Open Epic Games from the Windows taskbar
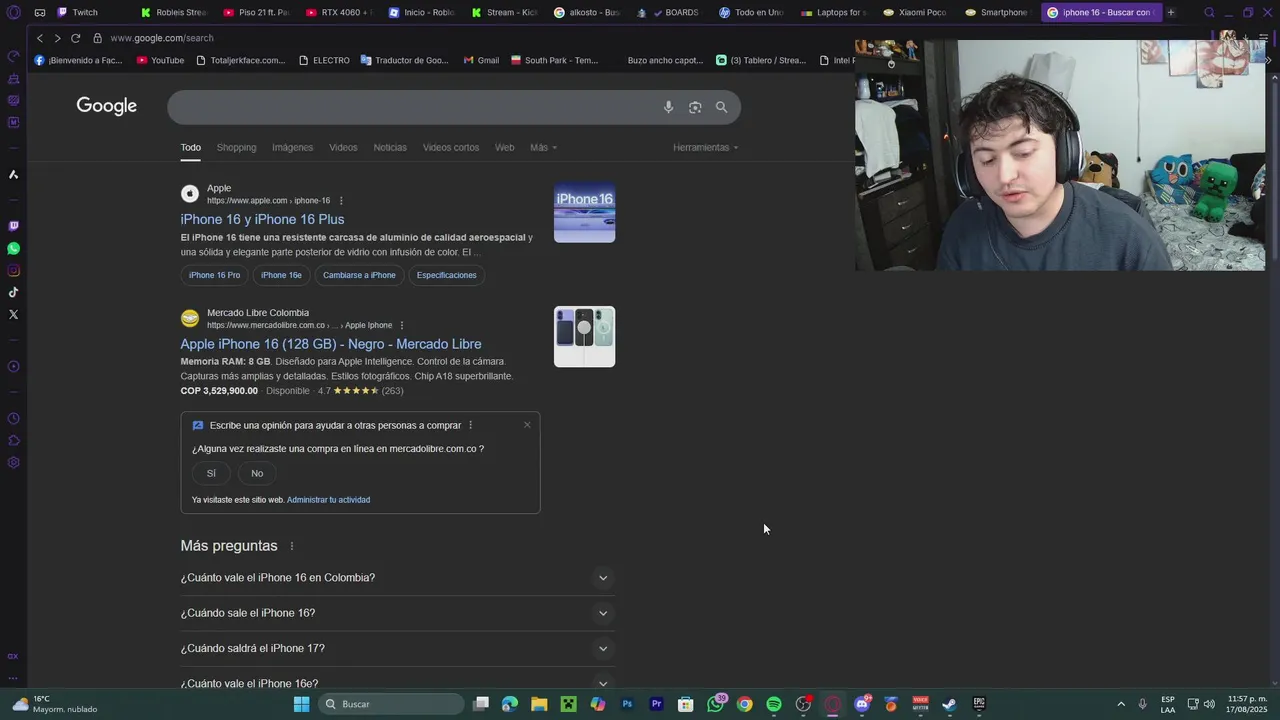 pos(979,704)
